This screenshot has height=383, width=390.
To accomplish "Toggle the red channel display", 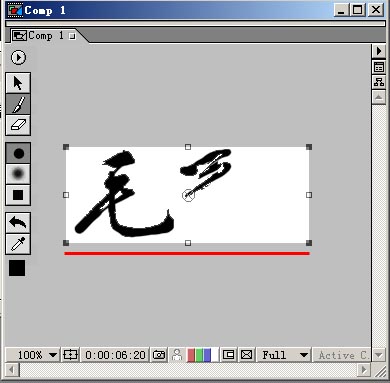I will click(191, 355).
